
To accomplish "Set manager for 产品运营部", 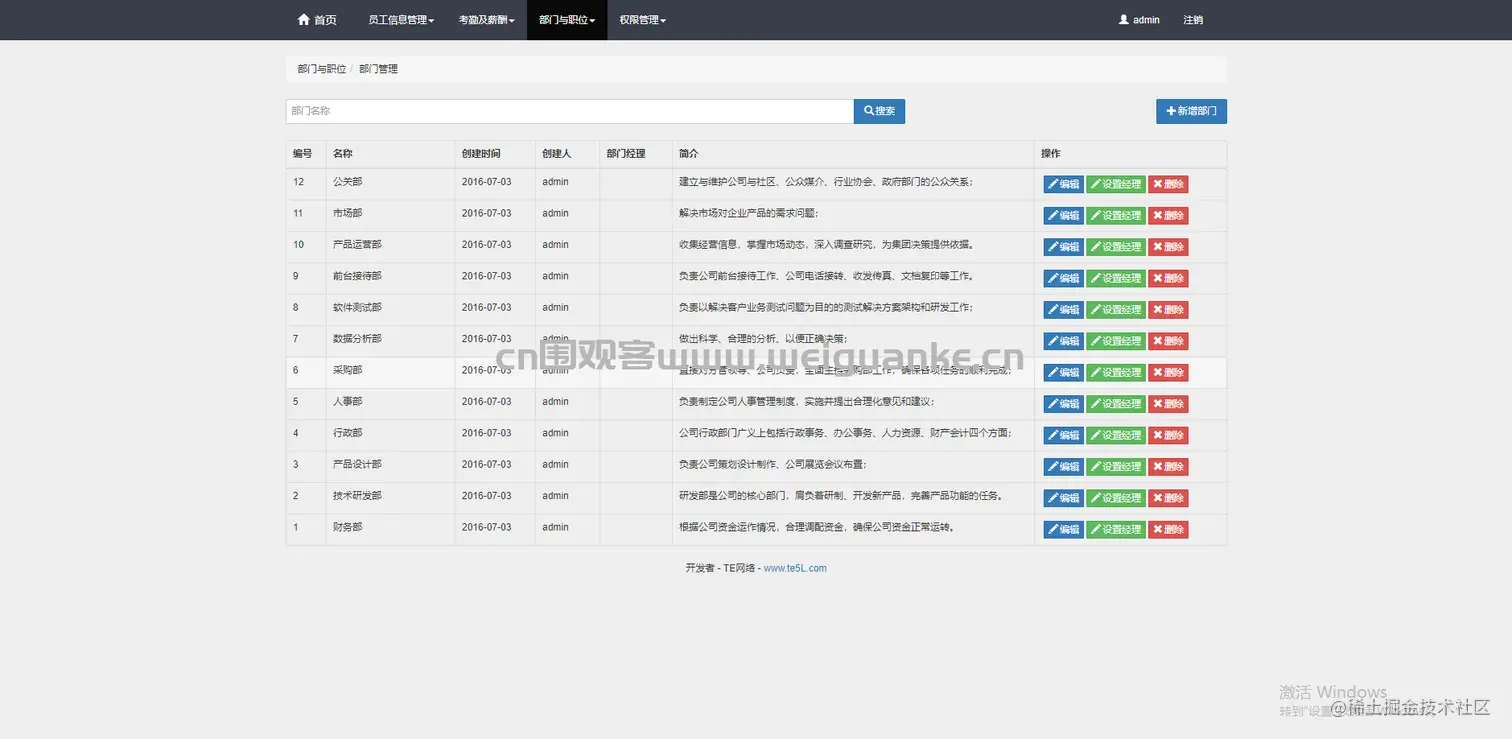I will 1116,247.
